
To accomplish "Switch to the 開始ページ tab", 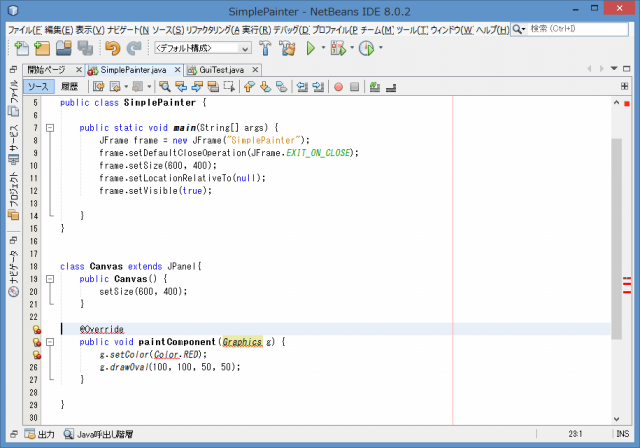I will [46, 70].
